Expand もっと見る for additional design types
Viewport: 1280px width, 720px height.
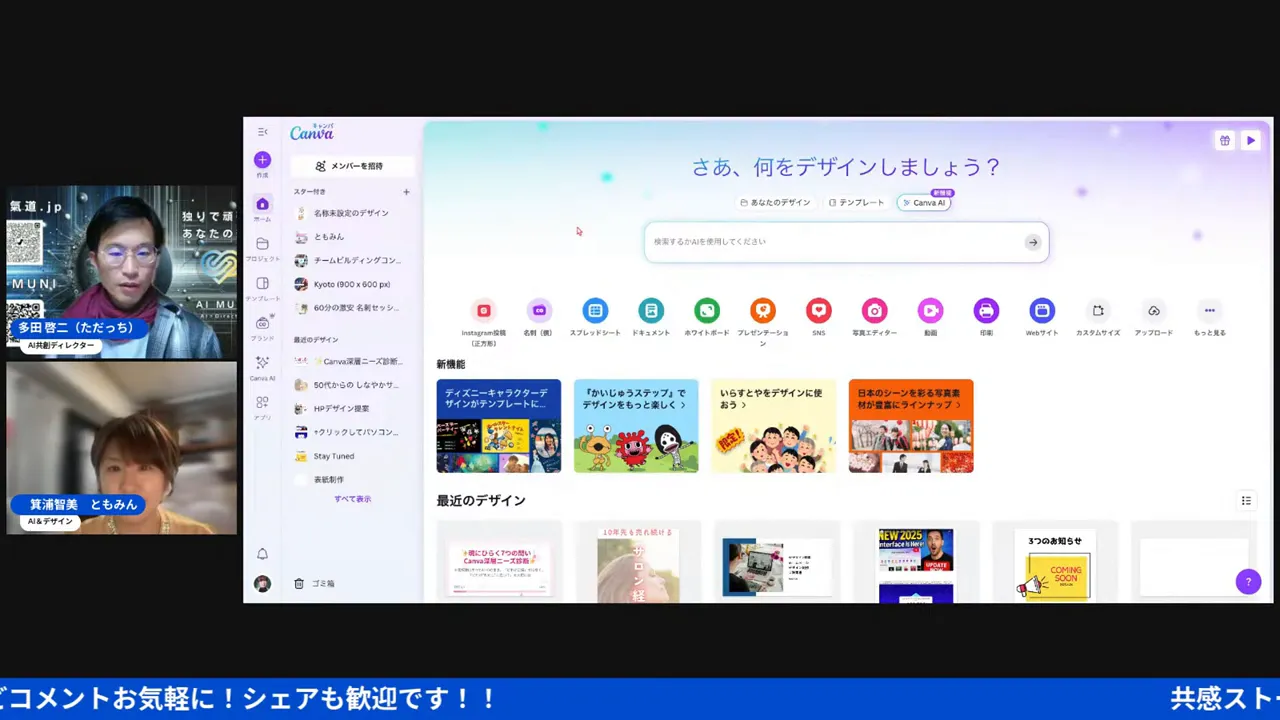[x=1209, y=311]
